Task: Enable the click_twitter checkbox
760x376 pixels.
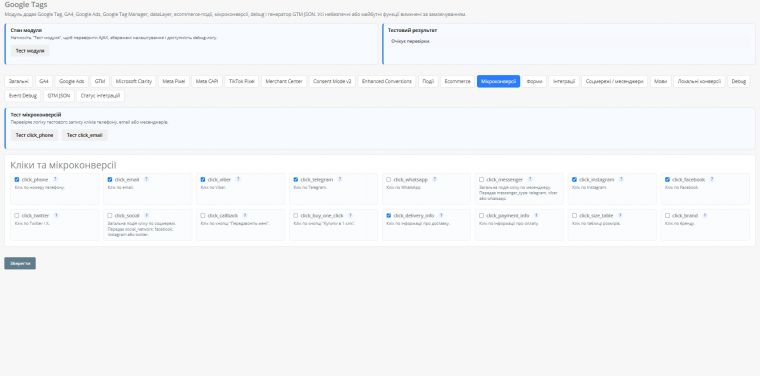Action: pos(17,216)
